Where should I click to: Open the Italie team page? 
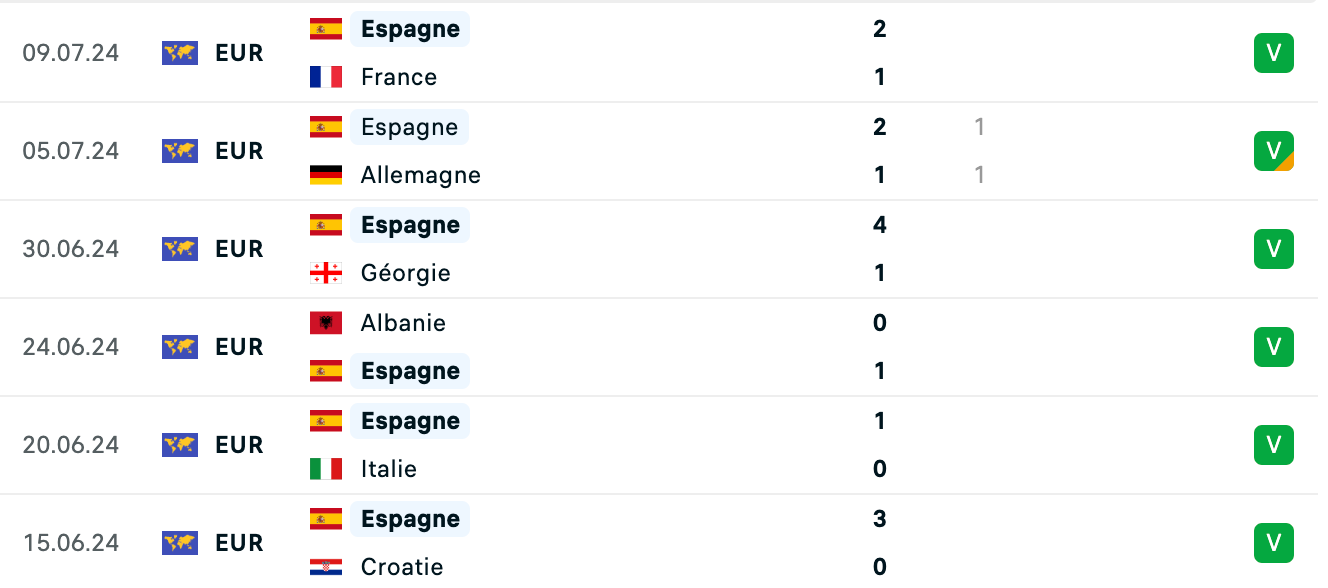(x=389, y=469)
